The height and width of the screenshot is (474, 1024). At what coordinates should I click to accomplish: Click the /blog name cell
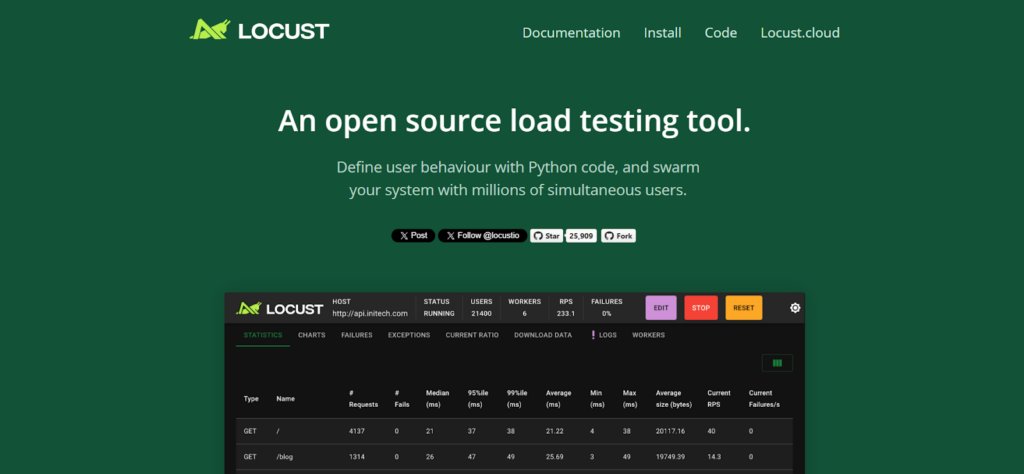click(284, 457)
